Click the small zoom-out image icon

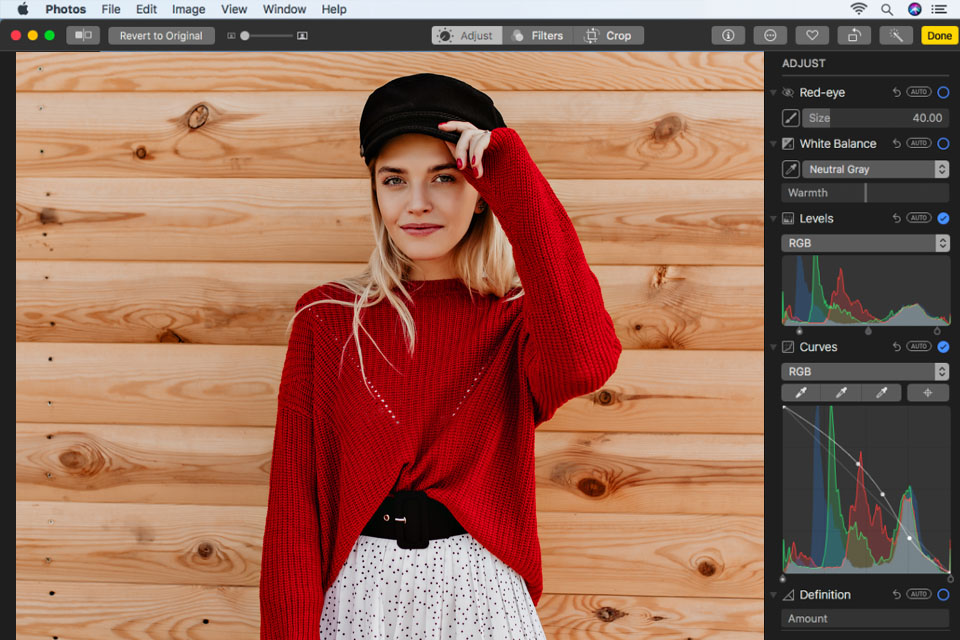click(231, 36)
